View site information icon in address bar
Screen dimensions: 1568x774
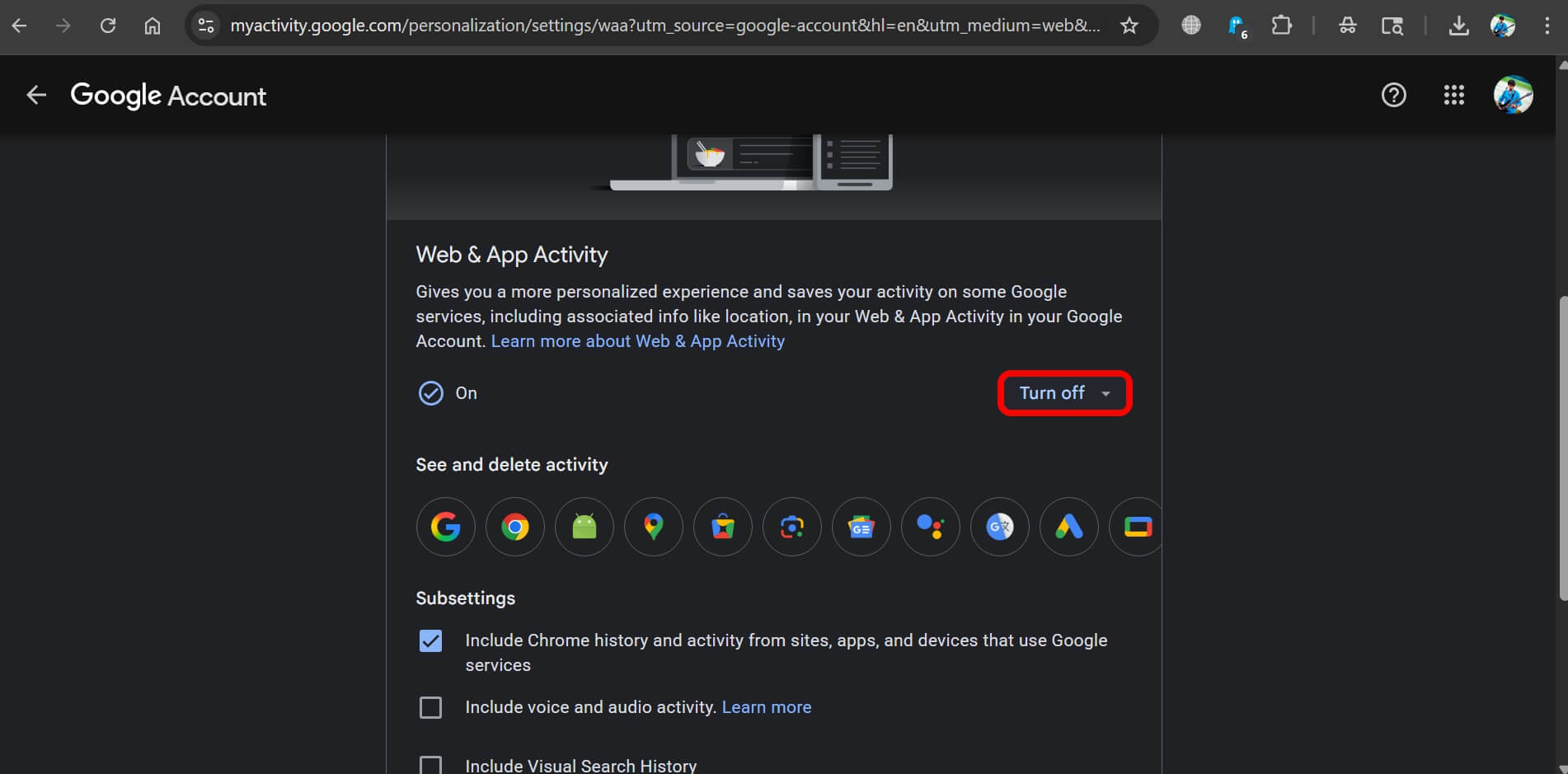[206, 26]
